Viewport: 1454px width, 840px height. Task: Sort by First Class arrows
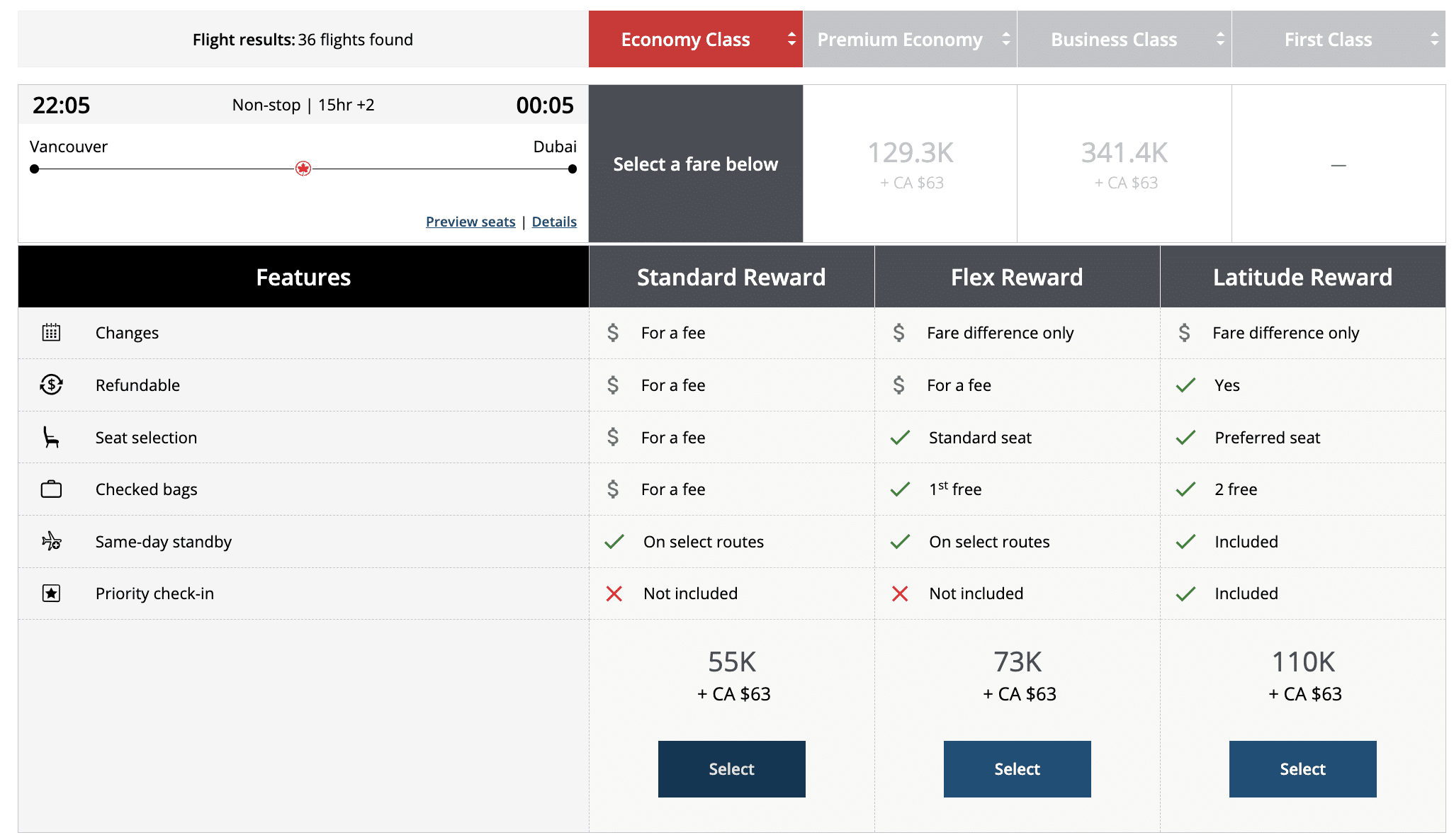(x=1434, y=40)
